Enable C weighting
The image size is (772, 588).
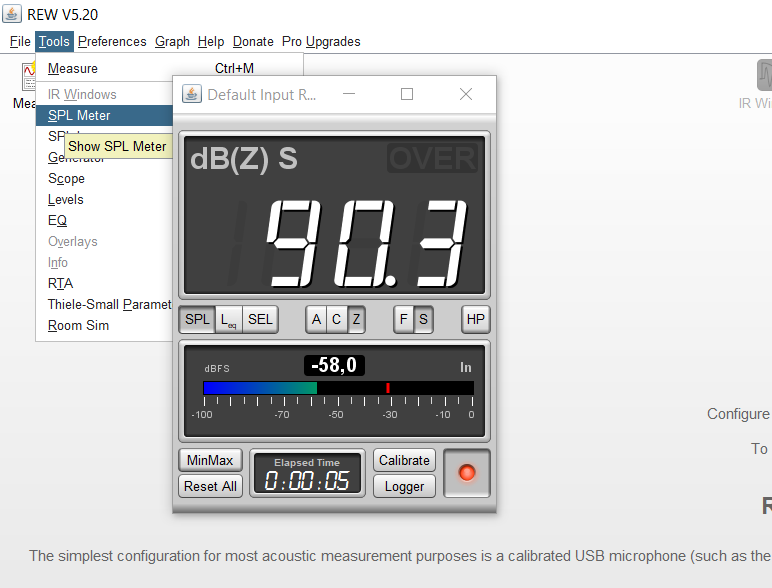(x=337, y=319)
